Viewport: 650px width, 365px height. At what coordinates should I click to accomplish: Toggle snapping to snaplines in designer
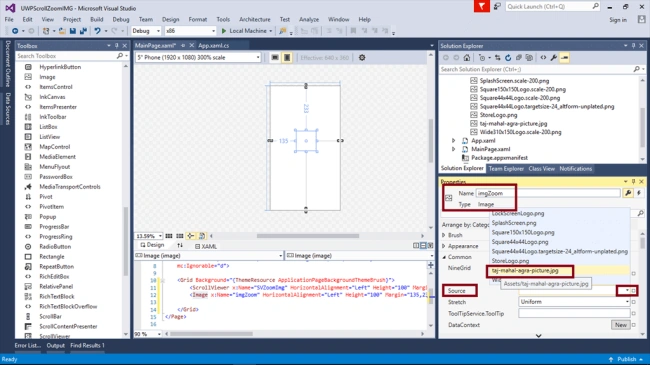pos(191,236)
